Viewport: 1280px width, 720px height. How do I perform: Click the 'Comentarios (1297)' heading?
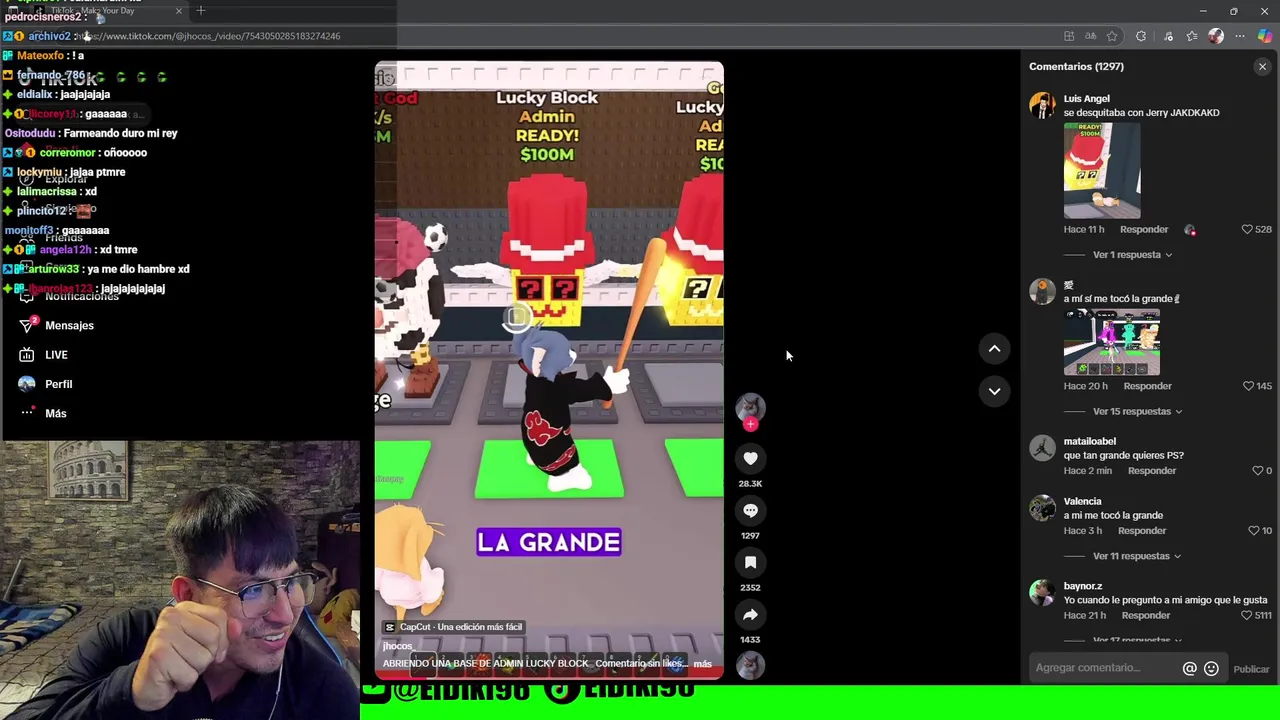pyautogui.click(x=1076, y=67)
